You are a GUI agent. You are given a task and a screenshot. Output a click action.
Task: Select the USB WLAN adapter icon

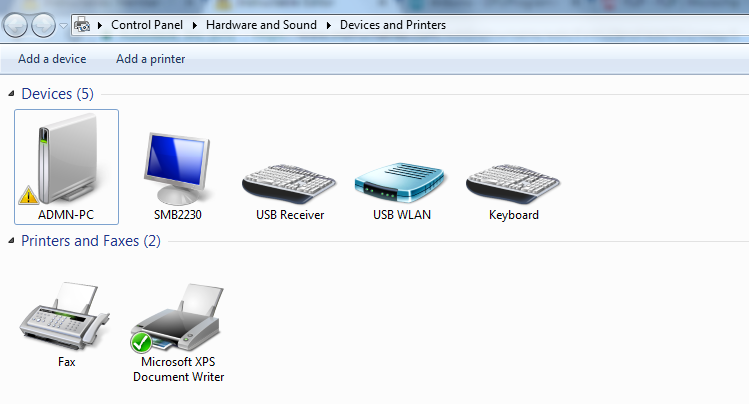(x=402, y=182)
